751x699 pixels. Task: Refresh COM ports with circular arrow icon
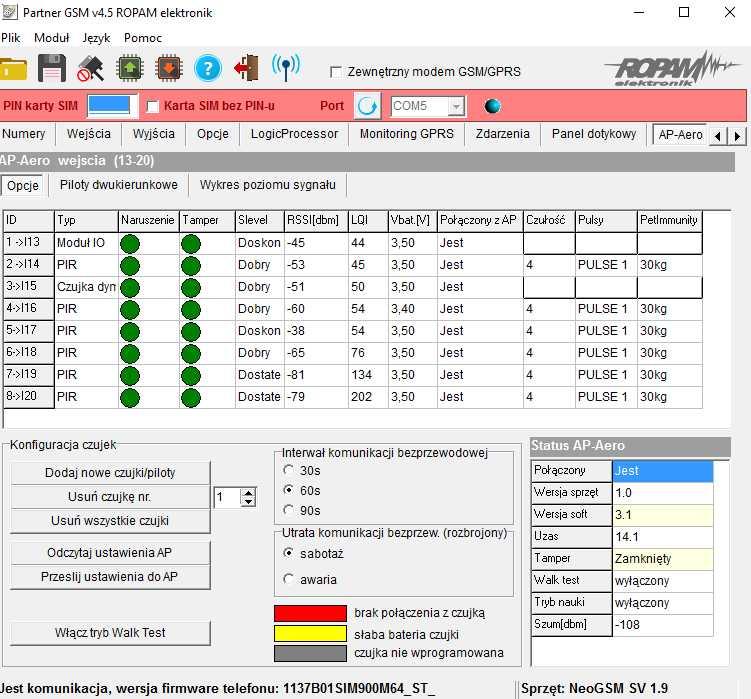click(x=367, y=106)
